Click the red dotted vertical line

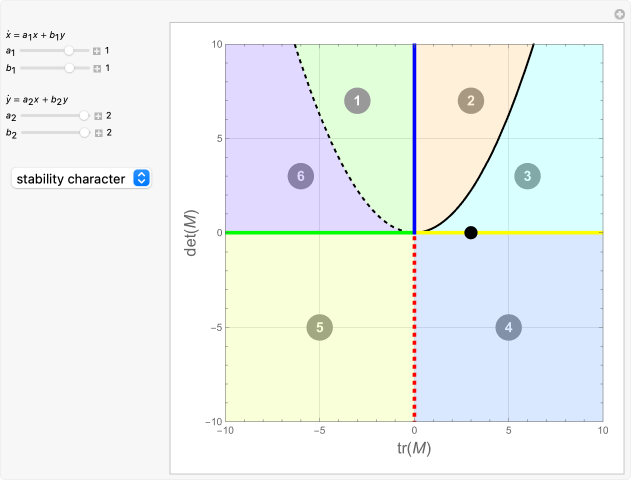coord(414,330)
